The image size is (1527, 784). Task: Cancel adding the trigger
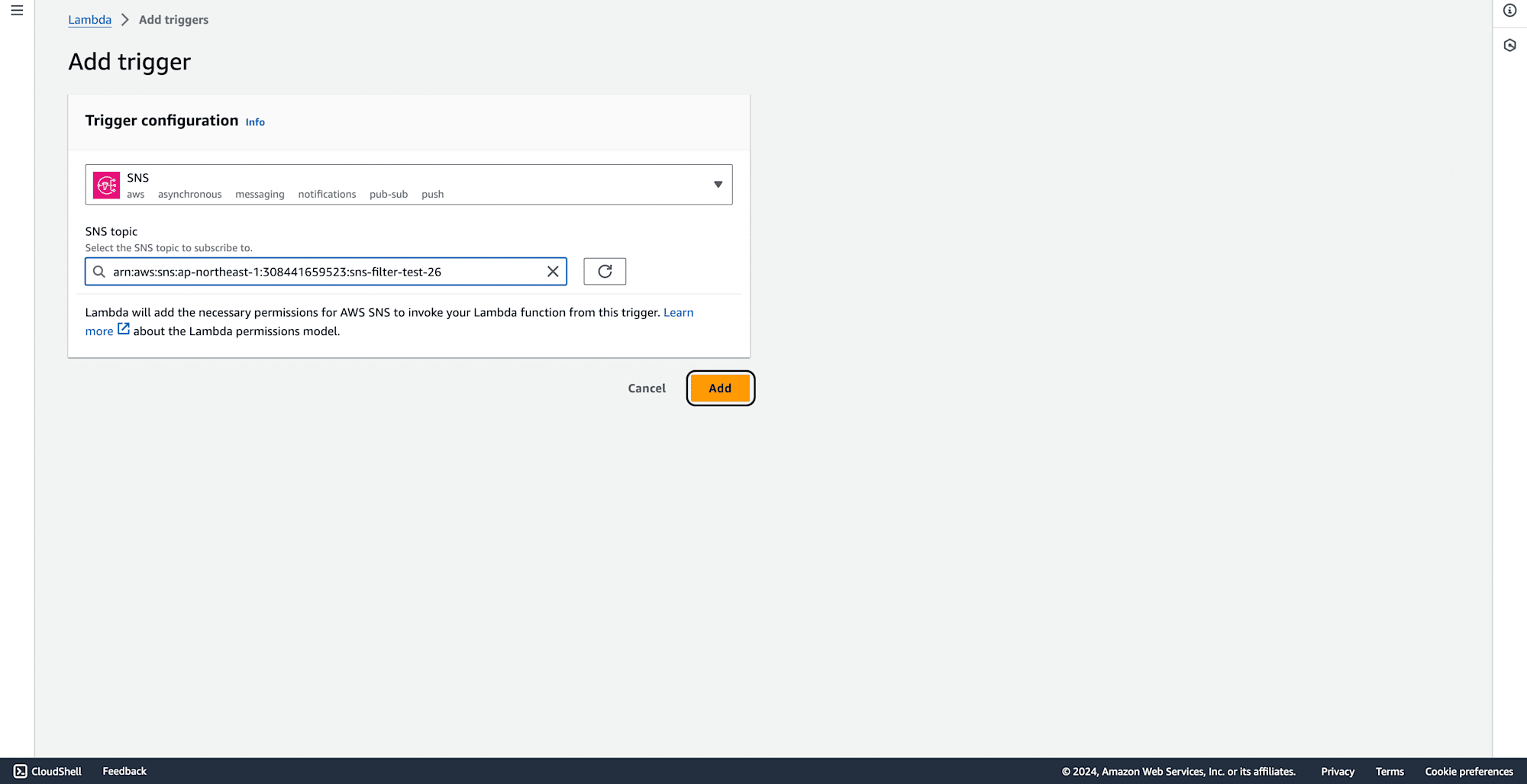(647, 389)
